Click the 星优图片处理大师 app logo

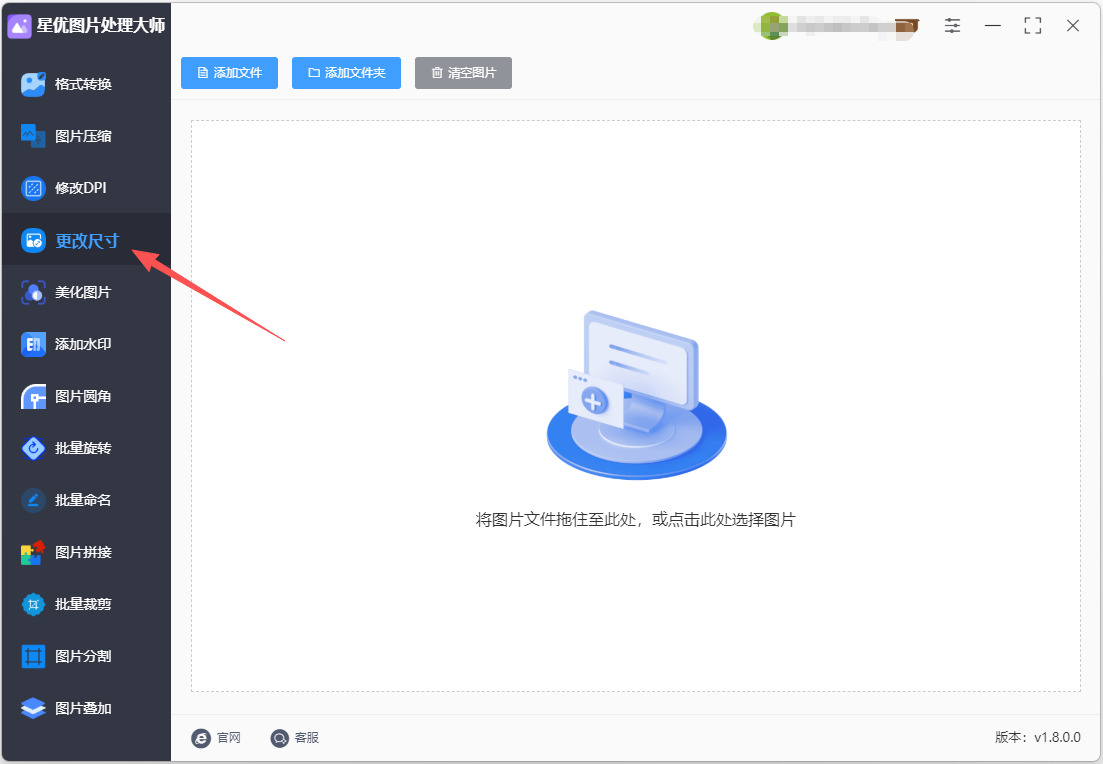[x=19, y=26]
